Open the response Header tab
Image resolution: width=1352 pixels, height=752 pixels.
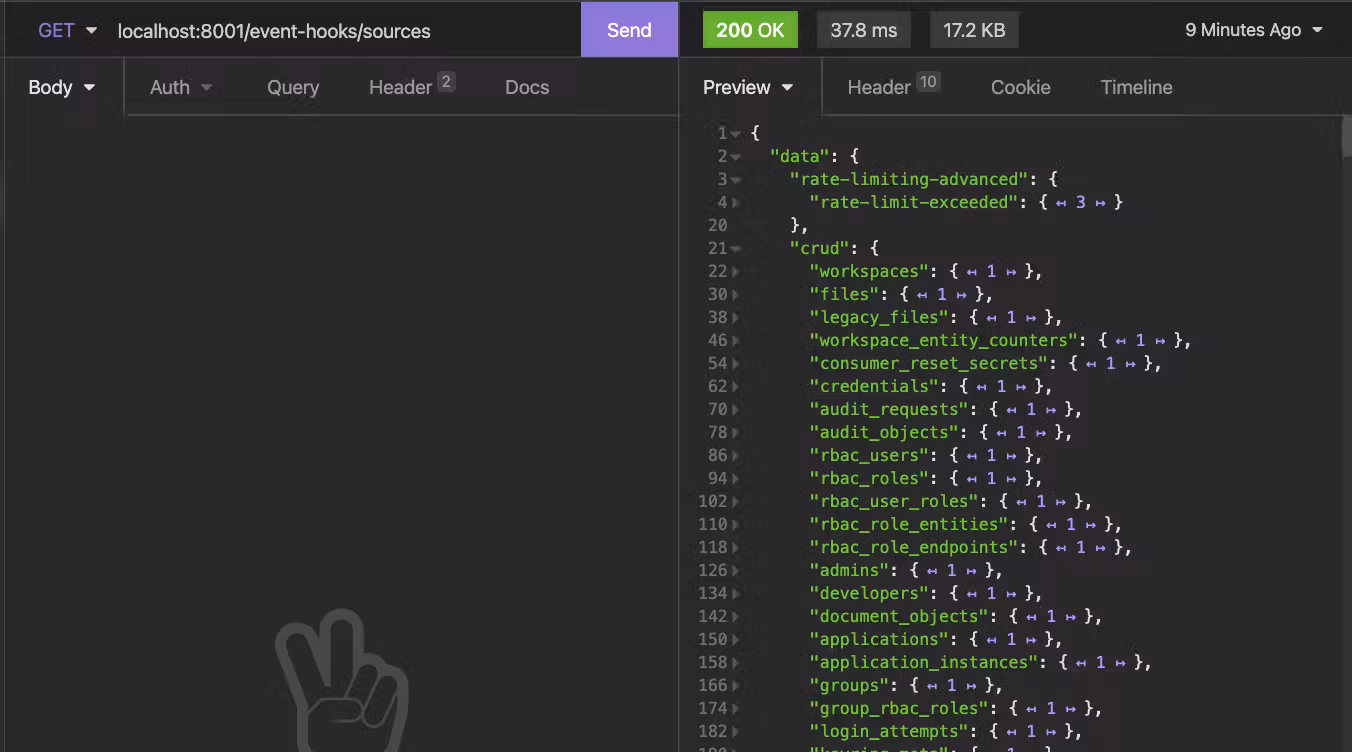click(892, 87)
